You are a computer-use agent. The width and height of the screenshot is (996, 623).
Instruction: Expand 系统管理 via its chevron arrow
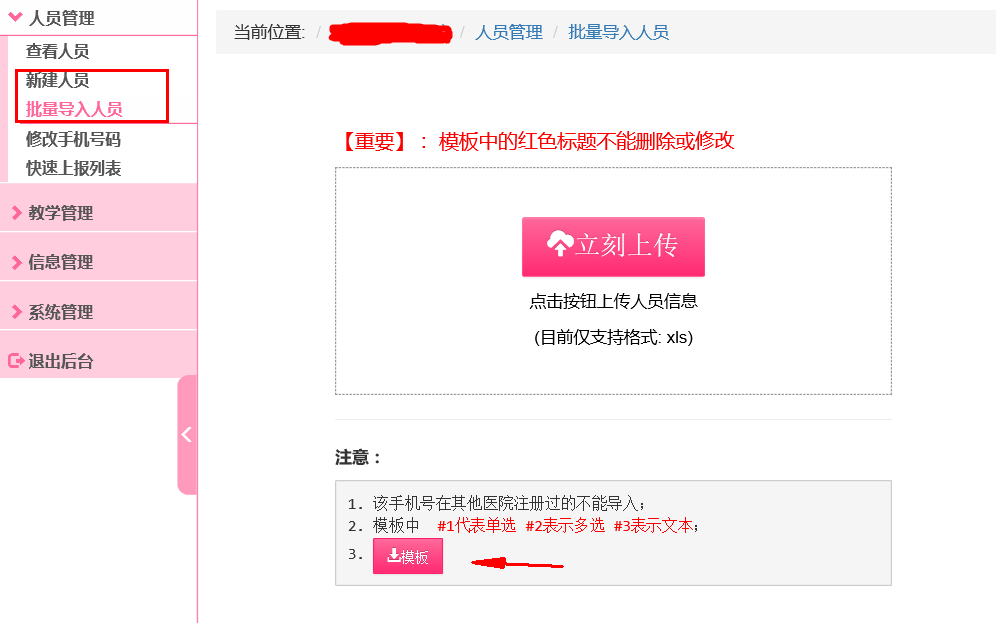(x=17, y=312)
